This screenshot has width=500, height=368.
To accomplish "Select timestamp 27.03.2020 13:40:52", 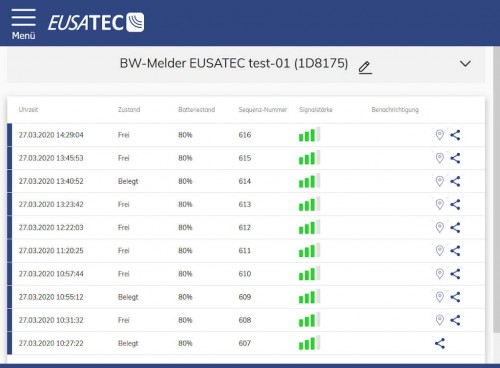I will [51, 181].
